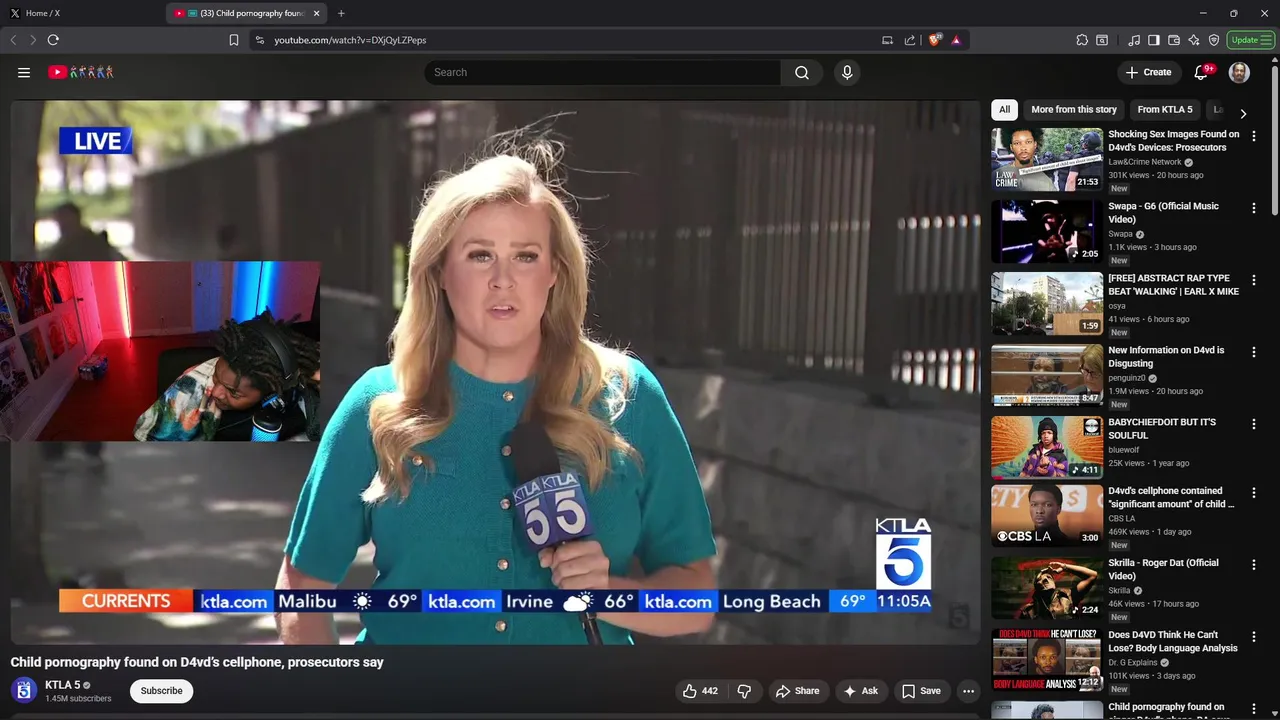Toggle the browser sidebar panel icon
This screenshot has width=1280, height=720.
(1154, 40)
